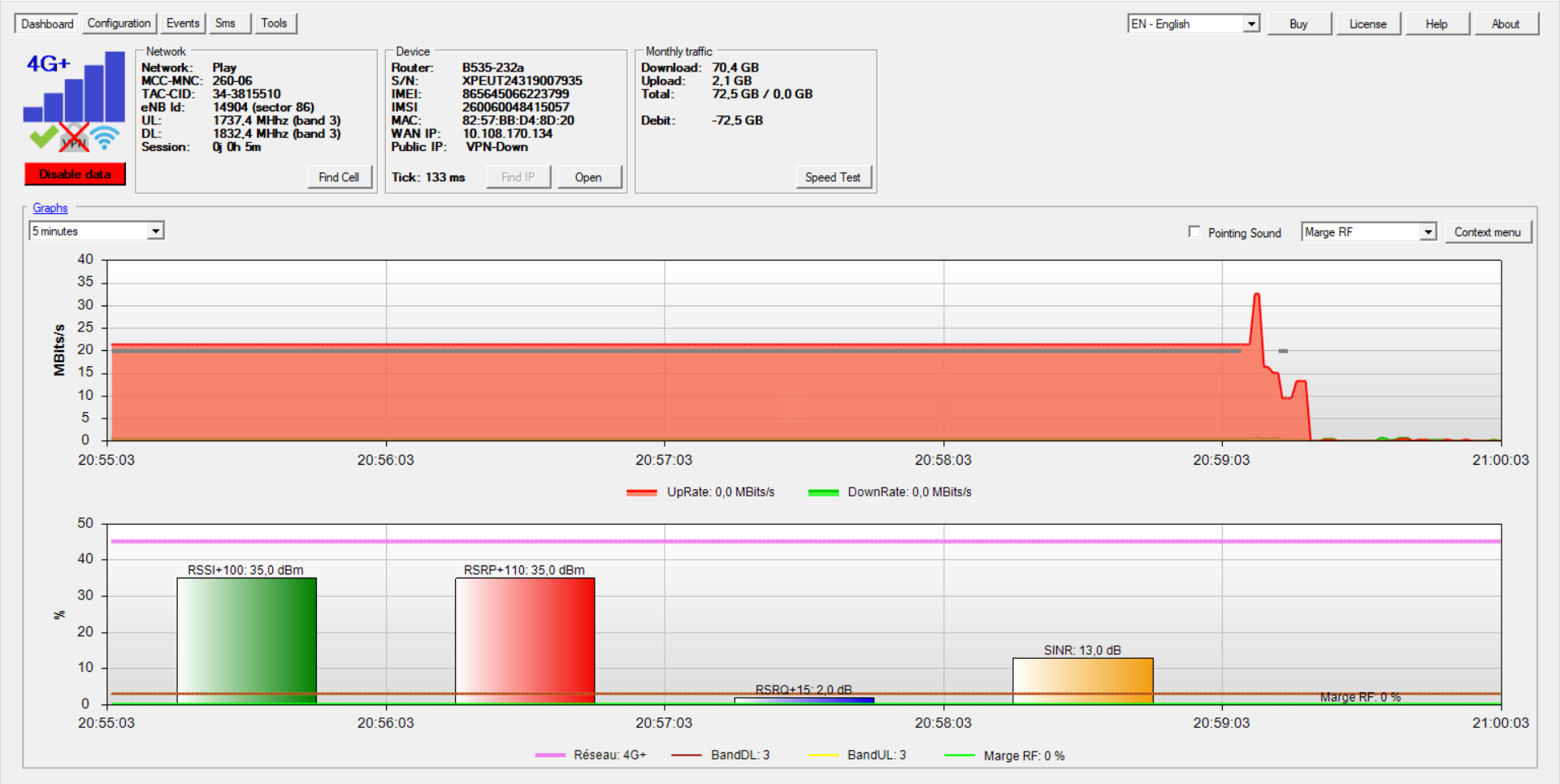
Task: Click the License button
Action: (1367, 24)
